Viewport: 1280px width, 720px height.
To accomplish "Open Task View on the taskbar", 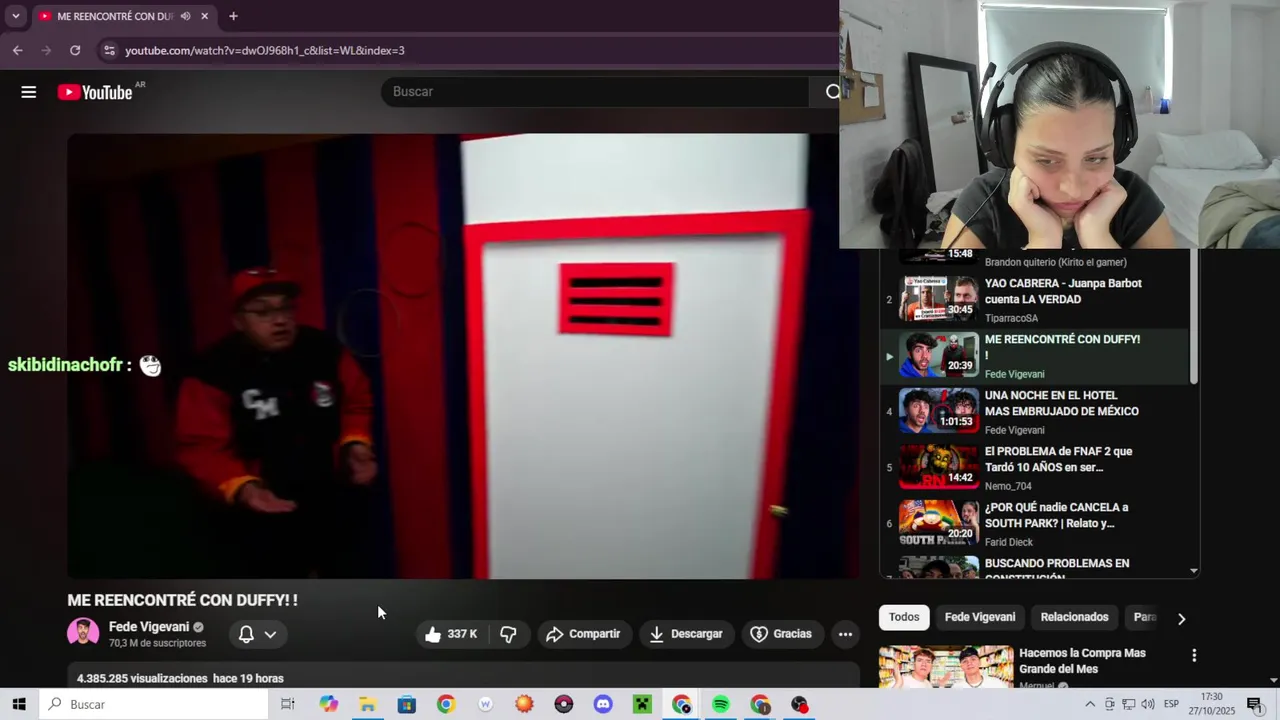I will (x=288, y=704).
